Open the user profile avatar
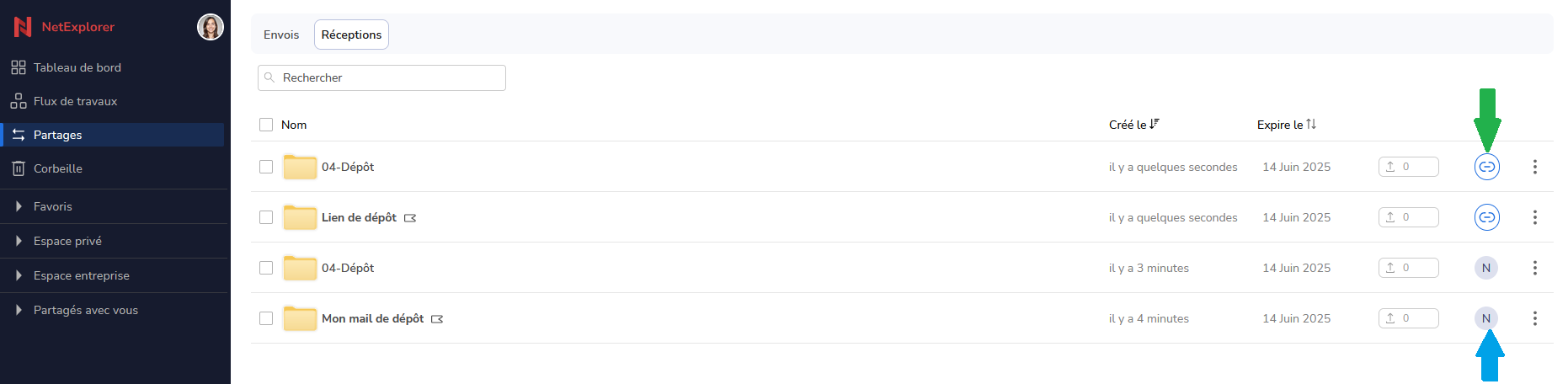1568x384 pixels. click(211, 27)
